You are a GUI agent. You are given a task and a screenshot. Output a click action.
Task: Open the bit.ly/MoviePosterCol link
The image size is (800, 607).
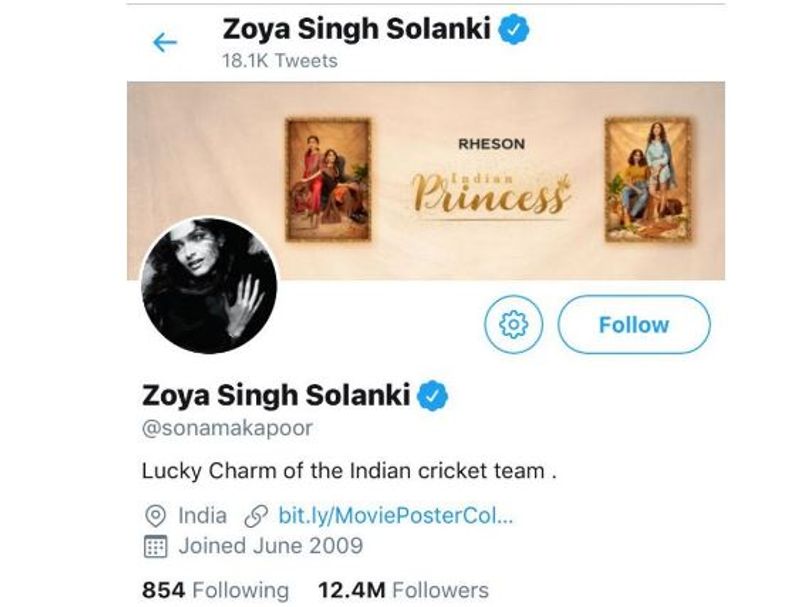[x=396, y=516]
